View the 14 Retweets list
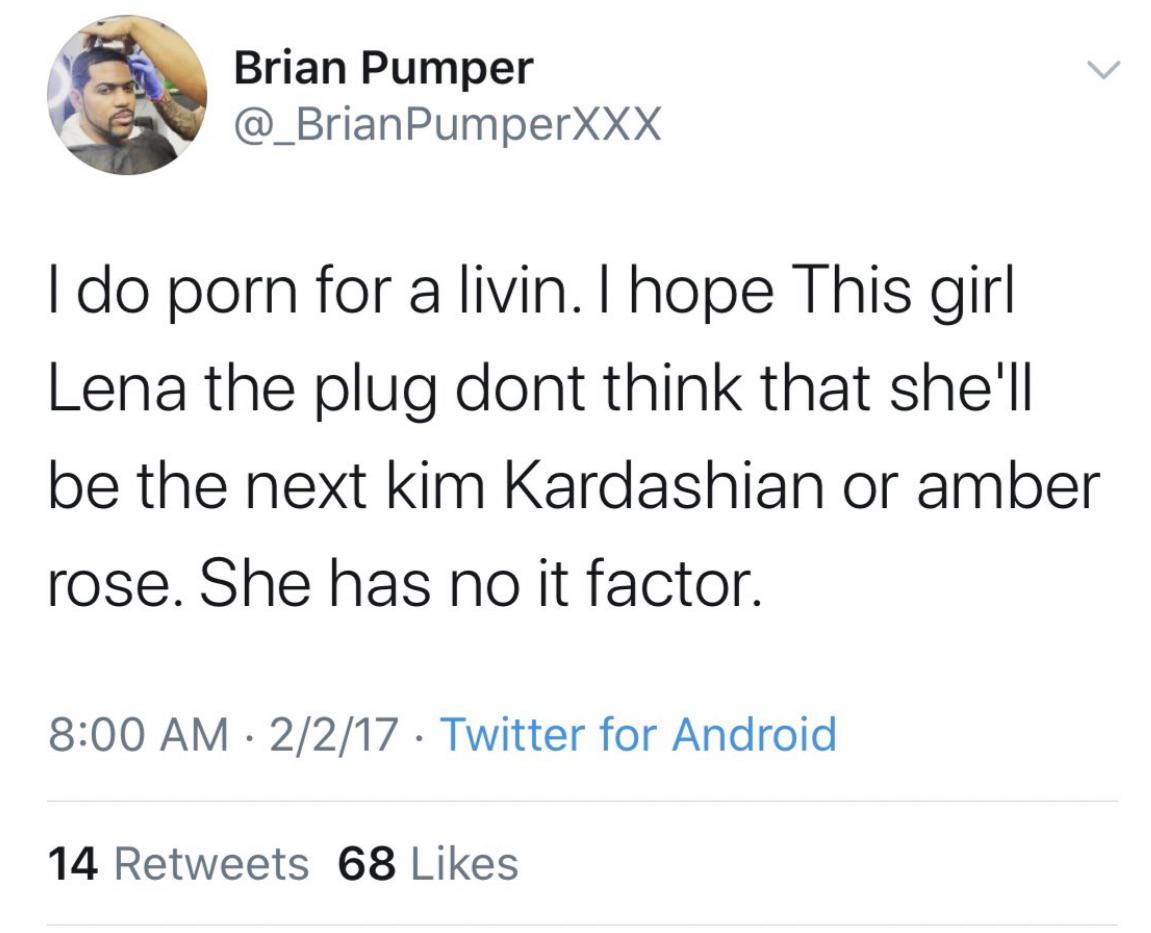 tap(178, 863)
